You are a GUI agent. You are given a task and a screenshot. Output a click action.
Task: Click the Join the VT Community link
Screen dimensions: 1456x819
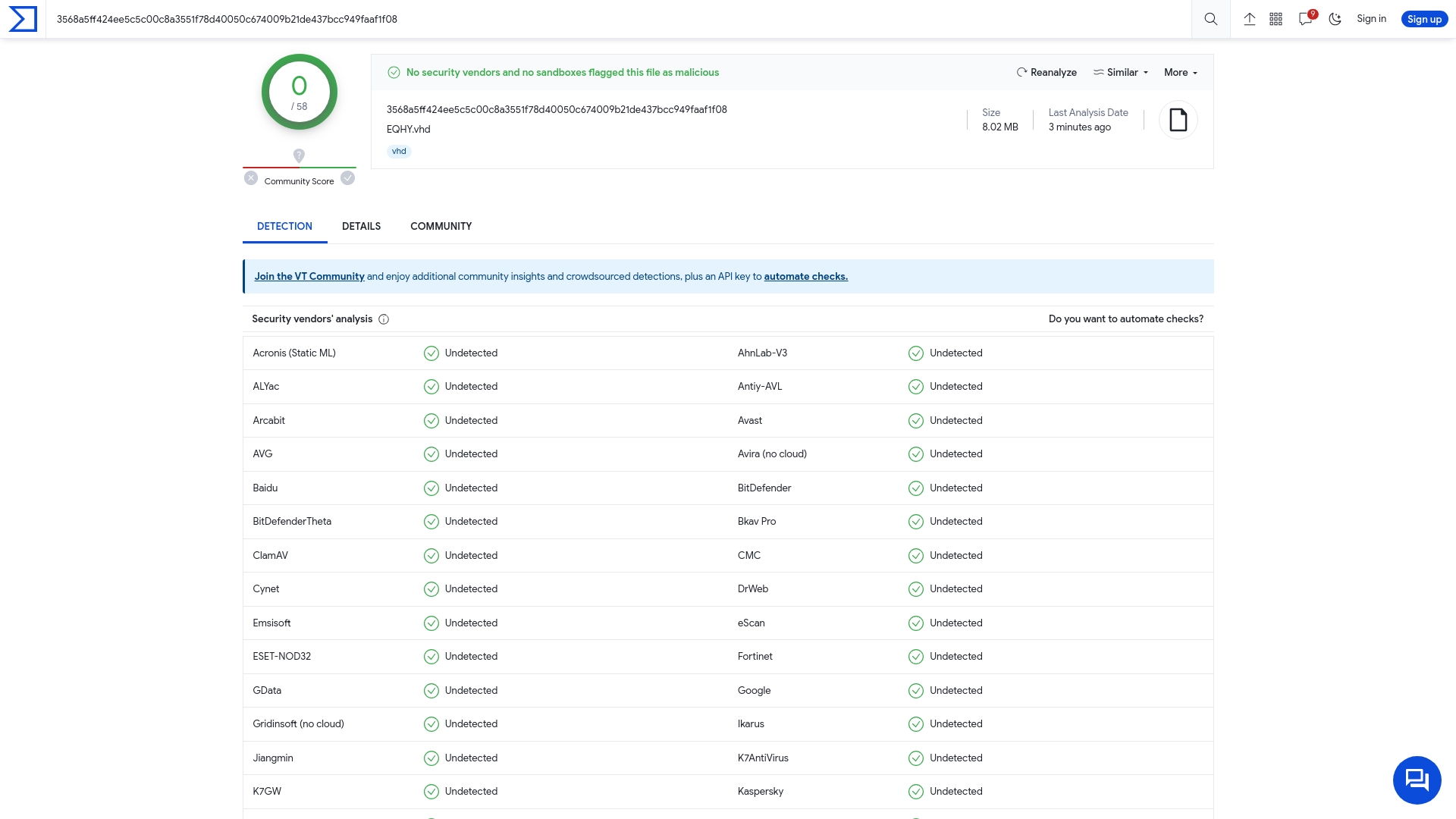click(309, 276)
